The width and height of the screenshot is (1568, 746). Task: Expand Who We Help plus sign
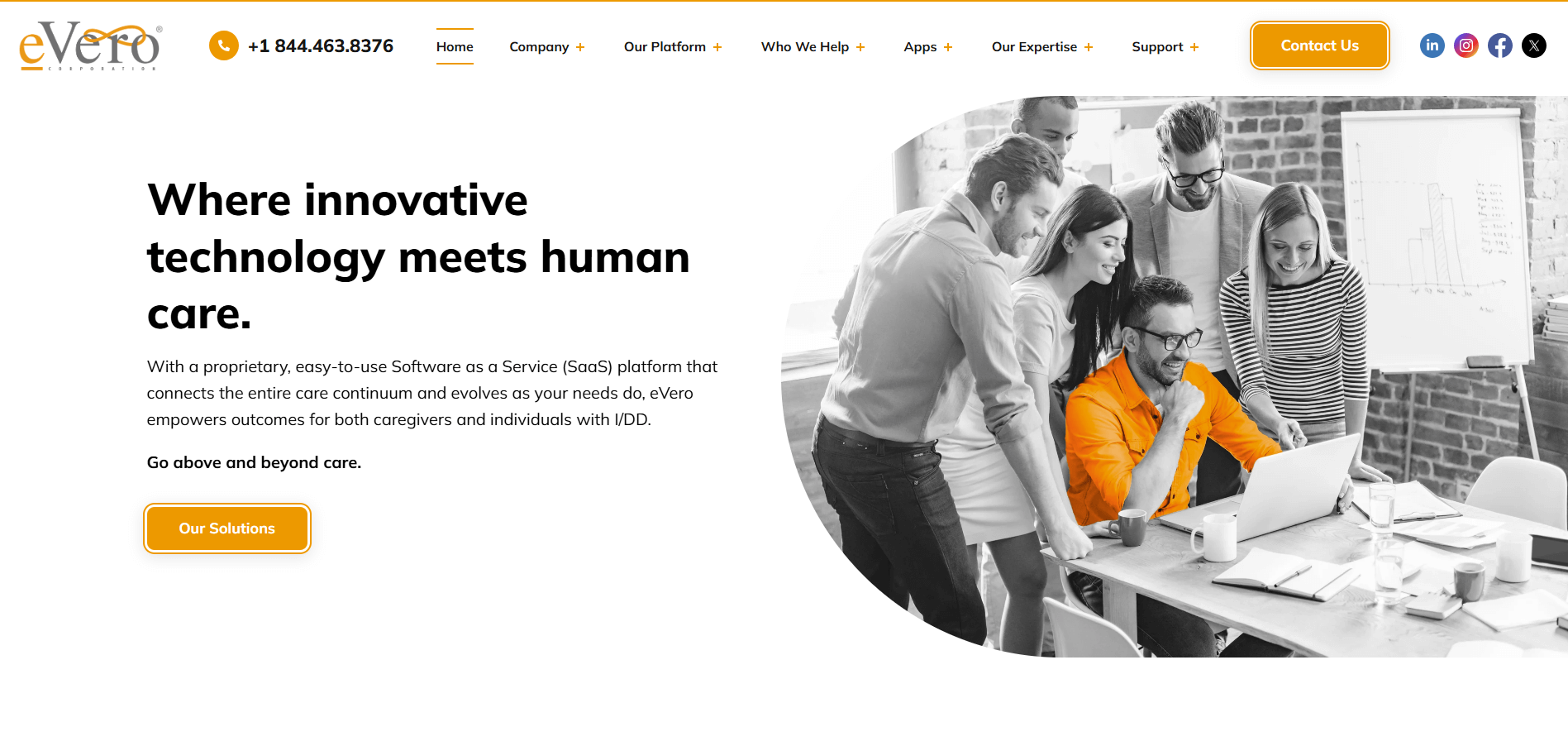(860, 47)
